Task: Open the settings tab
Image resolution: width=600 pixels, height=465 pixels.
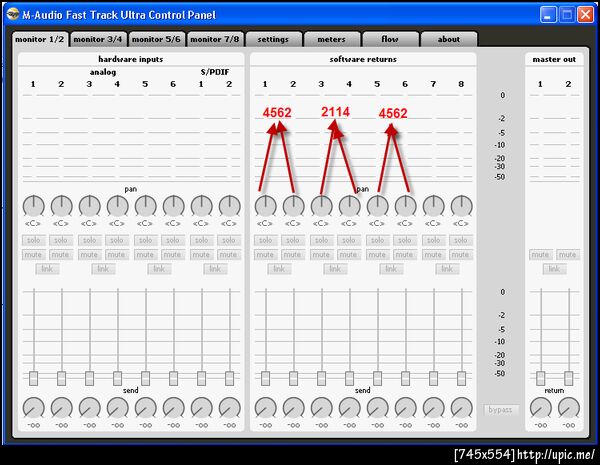Action: tap(273, 39)
